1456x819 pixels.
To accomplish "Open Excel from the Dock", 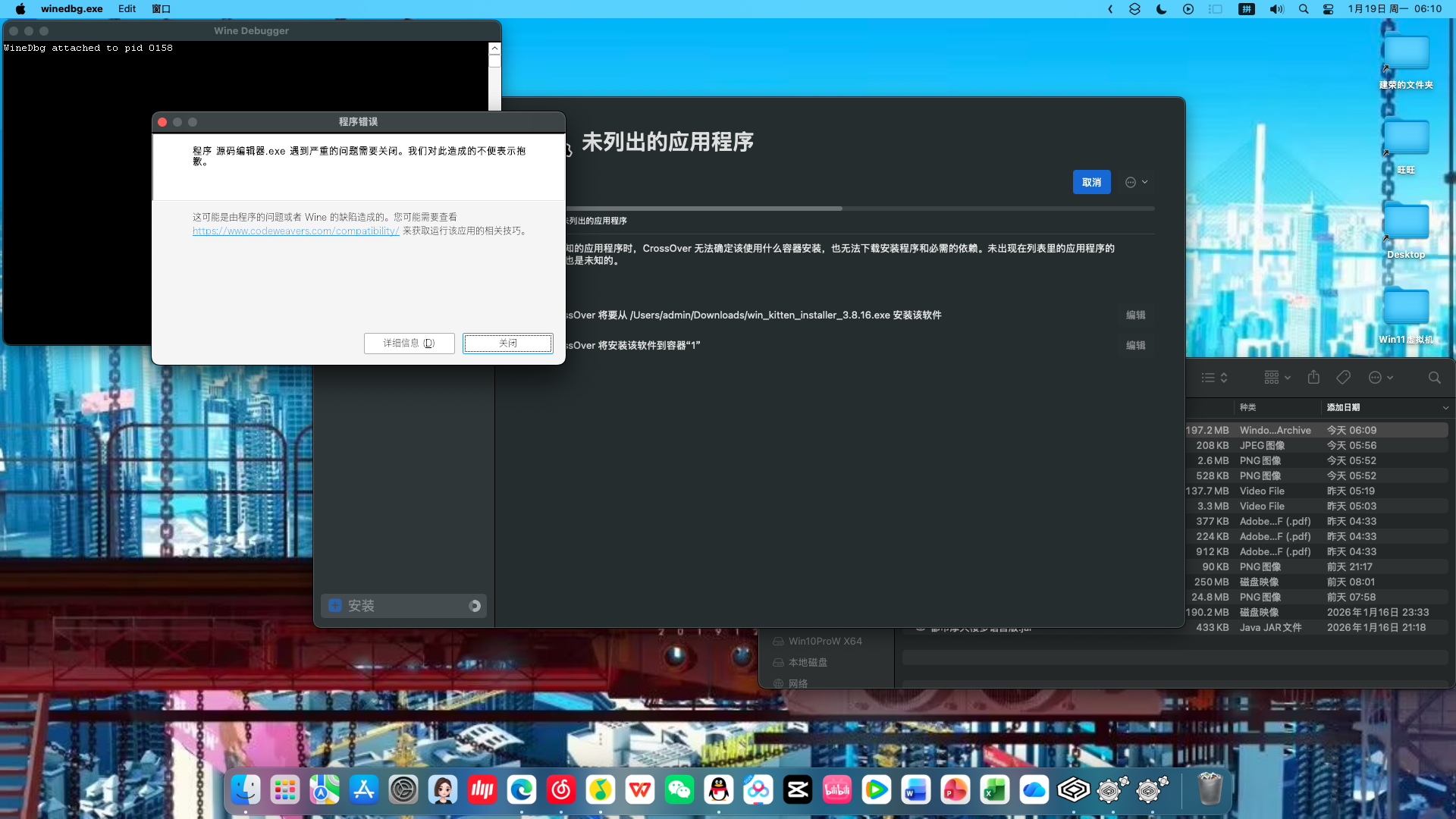I will point(995,790).
